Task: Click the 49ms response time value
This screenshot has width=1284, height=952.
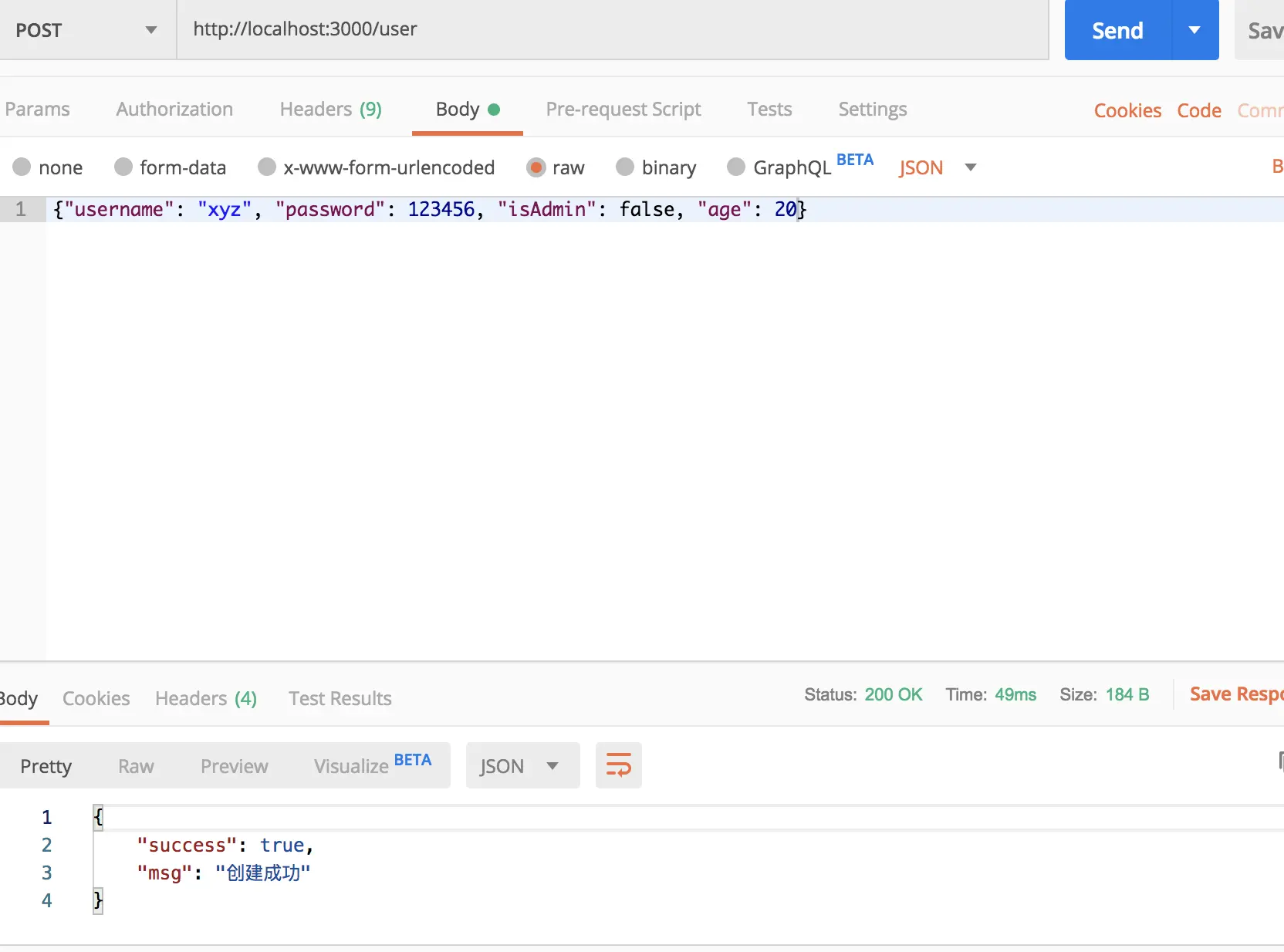Action: tap(1015, 694)
